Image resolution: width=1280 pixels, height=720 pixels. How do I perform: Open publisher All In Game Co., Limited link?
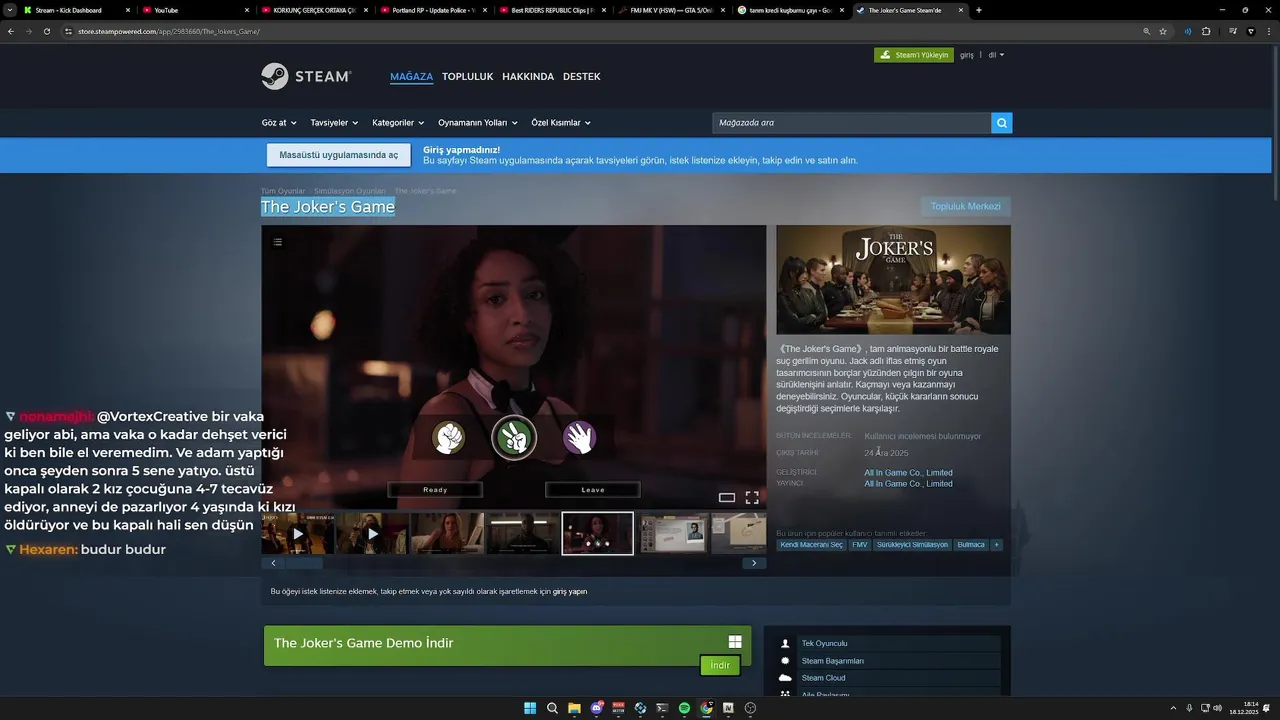908,484
